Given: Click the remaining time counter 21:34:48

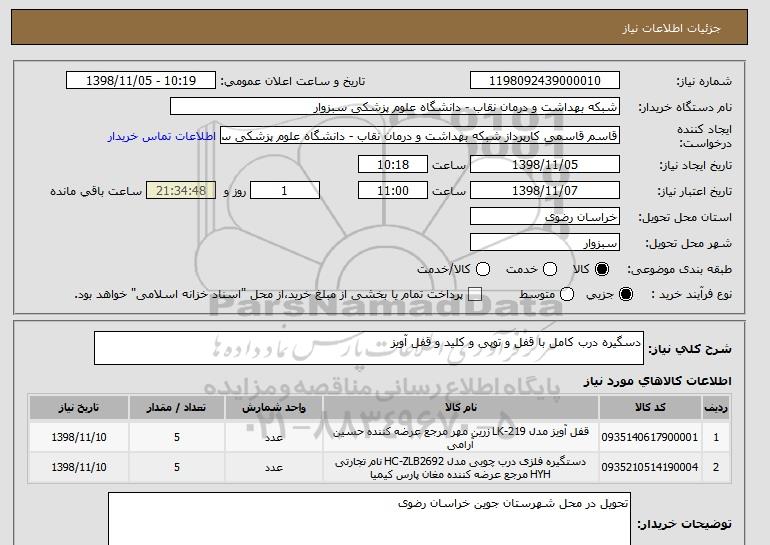Looking at the screenshot, I should pos(181,191).
